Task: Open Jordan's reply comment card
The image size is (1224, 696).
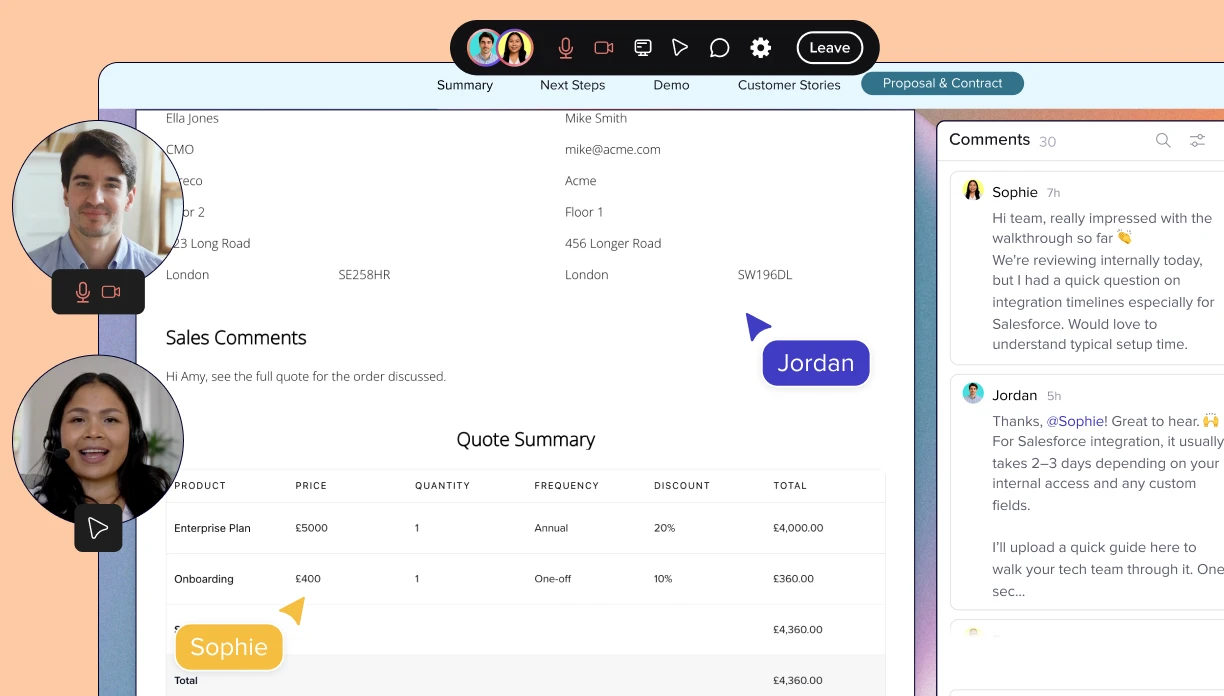Action: tap(1087, 491)
